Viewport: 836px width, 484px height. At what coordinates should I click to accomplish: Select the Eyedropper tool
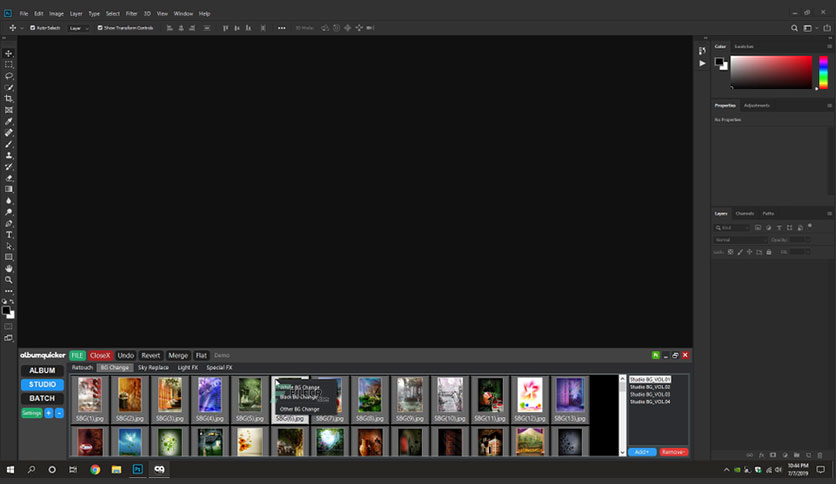coord(9,122)
